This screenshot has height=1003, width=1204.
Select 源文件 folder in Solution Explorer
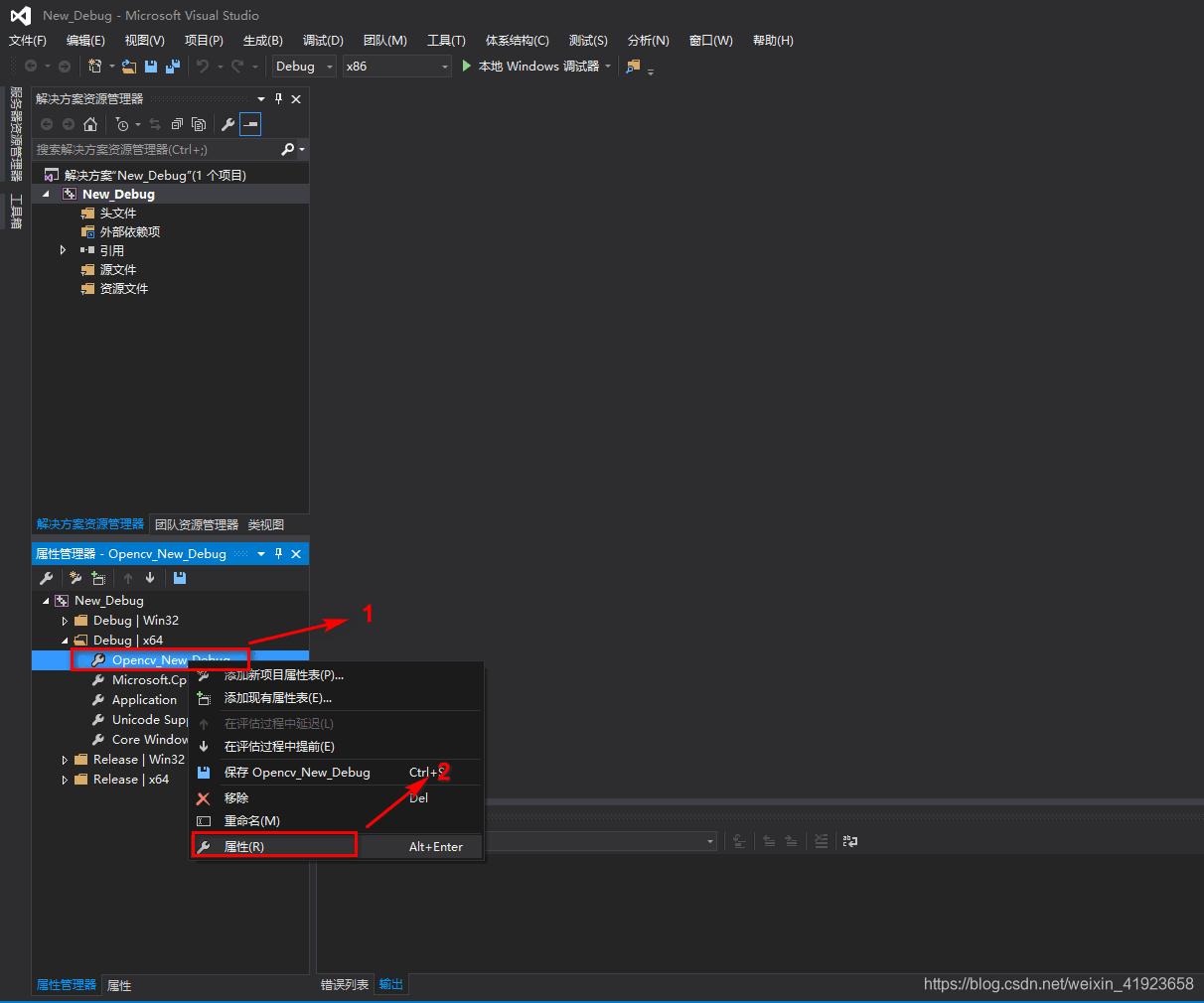click(x=118, y=270)
